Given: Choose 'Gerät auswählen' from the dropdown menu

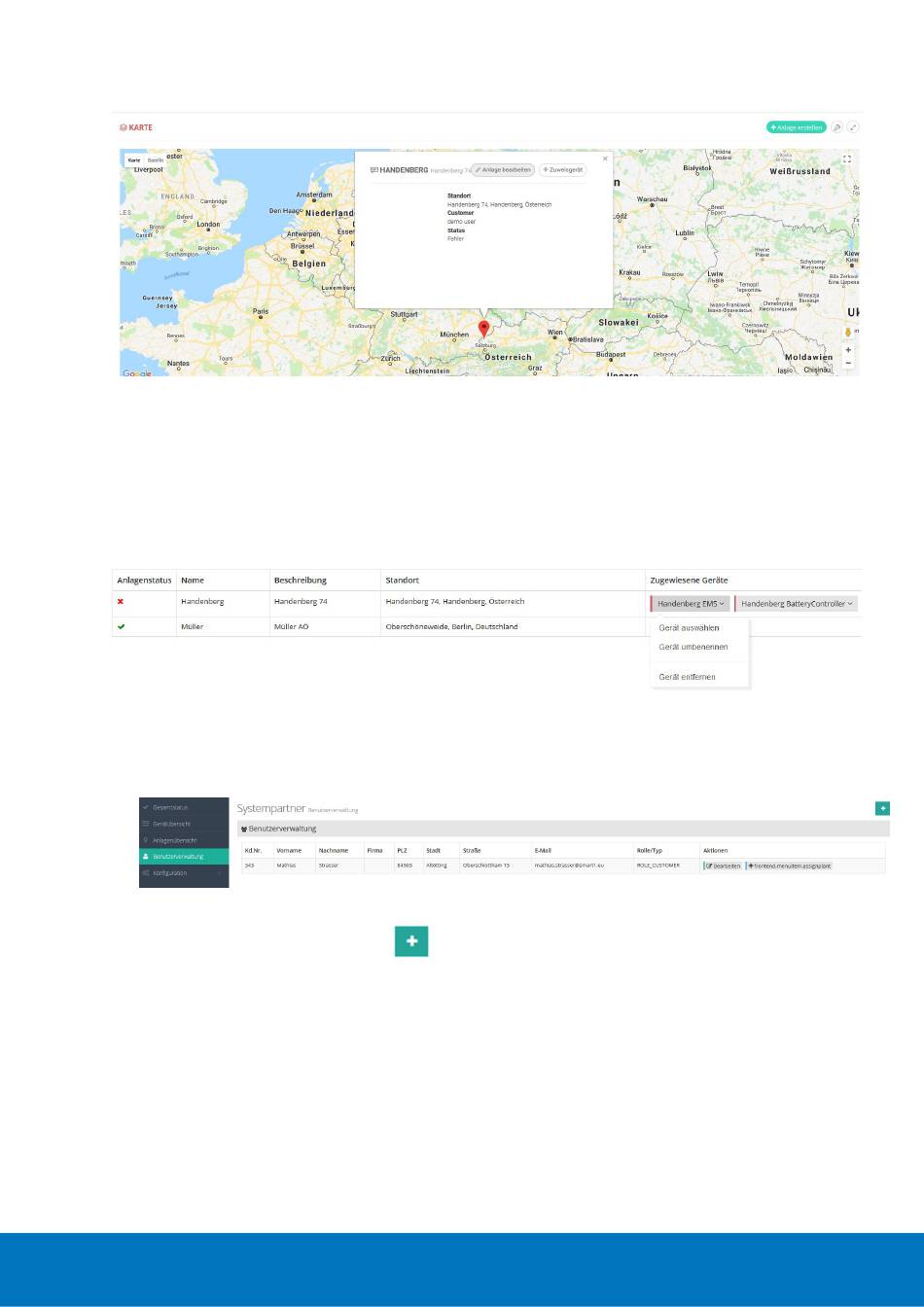Looking at the screenshot, I should point(689,628).
